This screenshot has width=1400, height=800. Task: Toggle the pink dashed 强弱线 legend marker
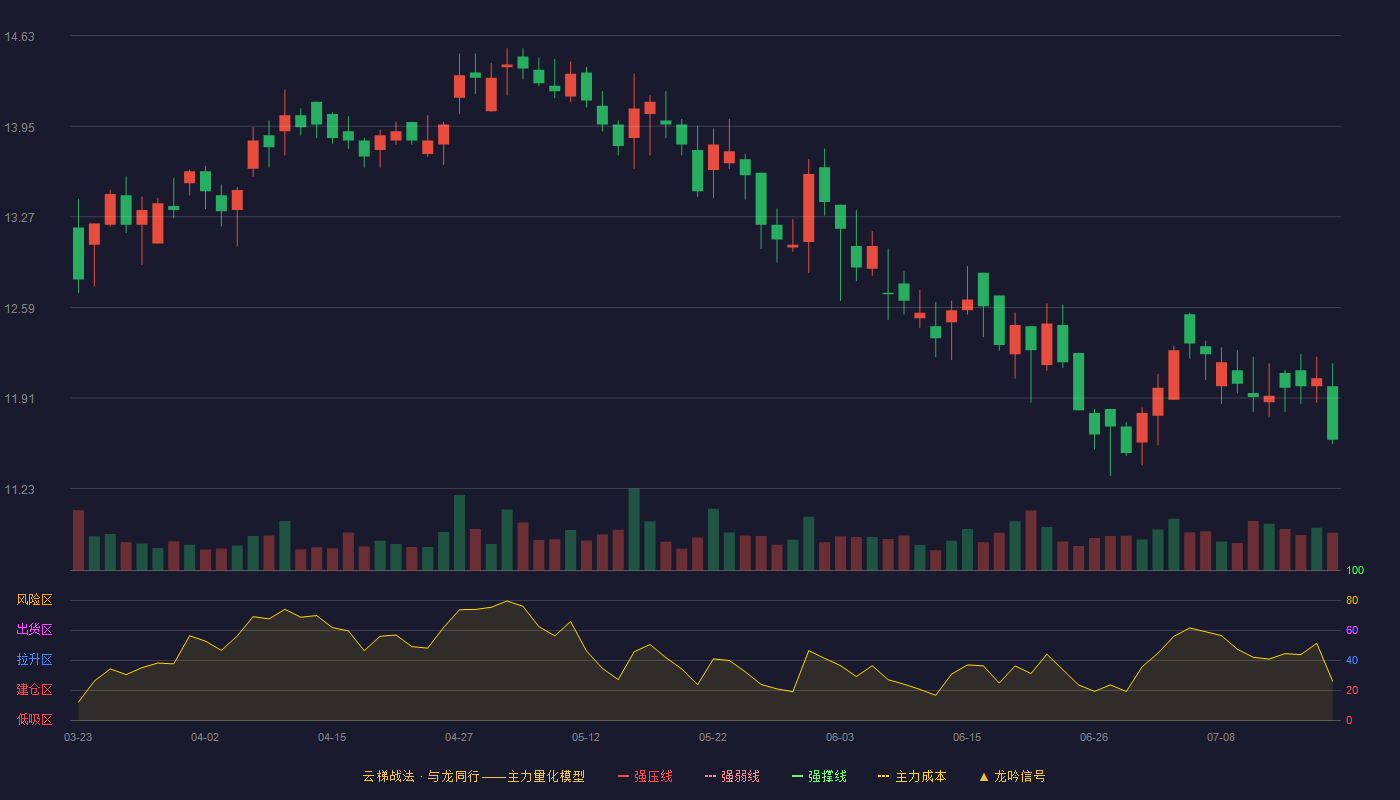pos(711,776)
